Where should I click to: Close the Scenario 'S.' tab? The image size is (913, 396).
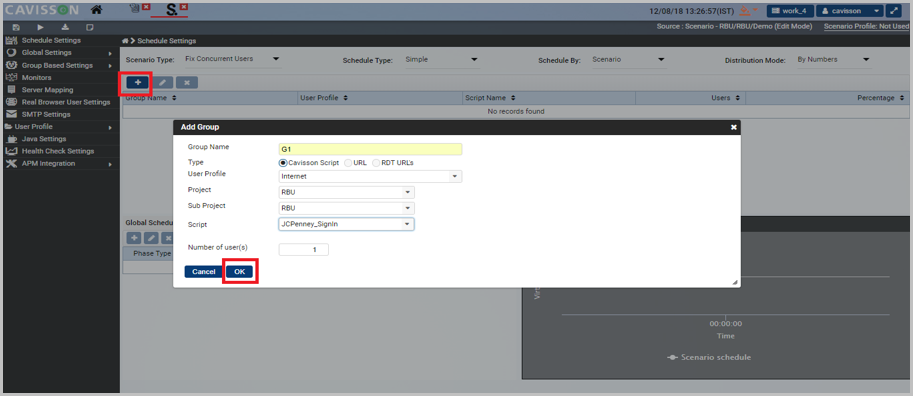tap(184, 7)
